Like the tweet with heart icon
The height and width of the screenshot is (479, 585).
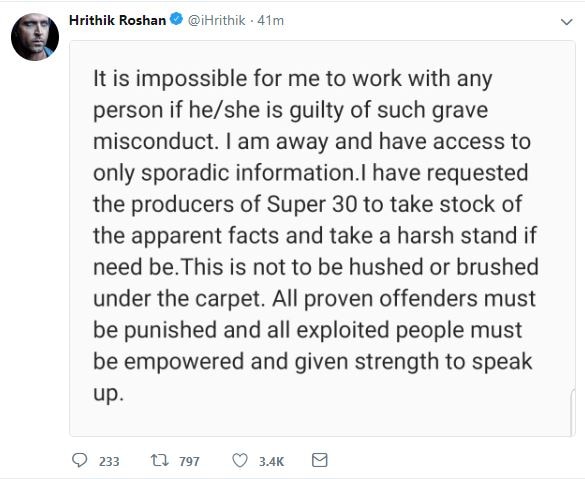pyautogui.click(x=240, y=461)
